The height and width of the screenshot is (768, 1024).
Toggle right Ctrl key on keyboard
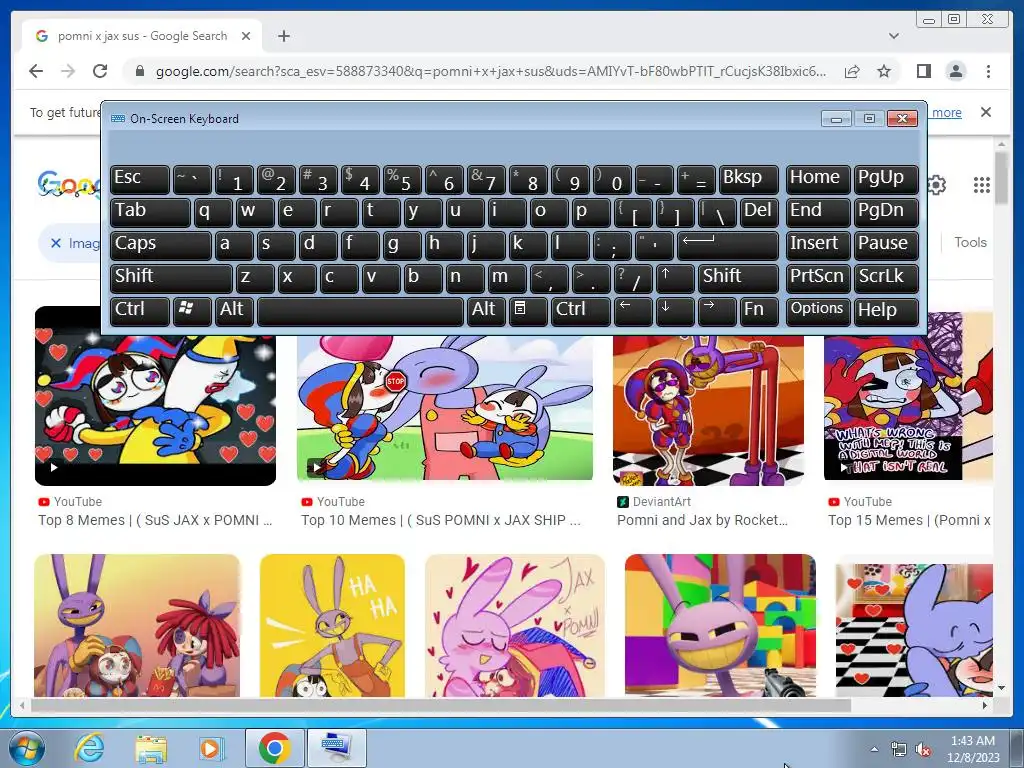pos(581,310)
